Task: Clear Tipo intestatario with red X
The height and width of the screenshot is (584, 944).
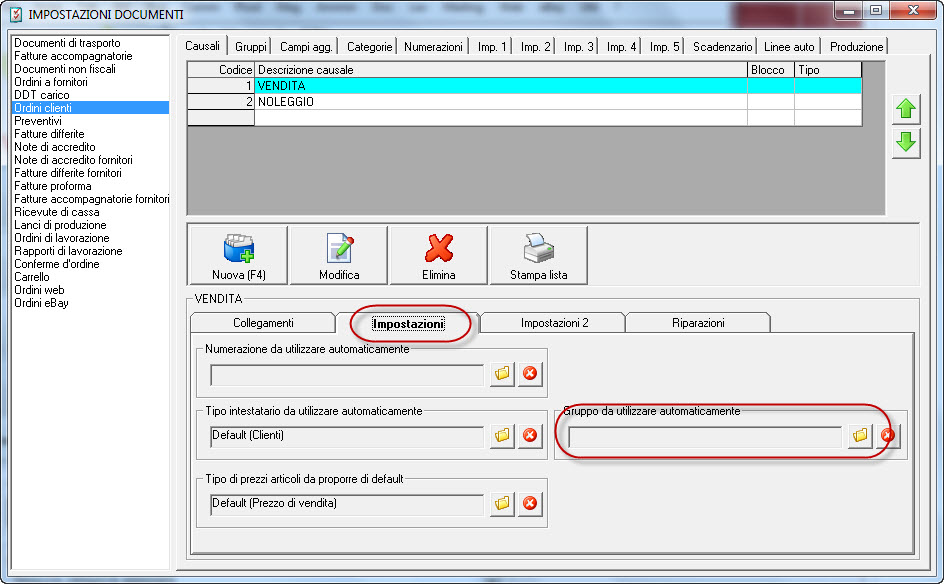Action: point(530,435)
